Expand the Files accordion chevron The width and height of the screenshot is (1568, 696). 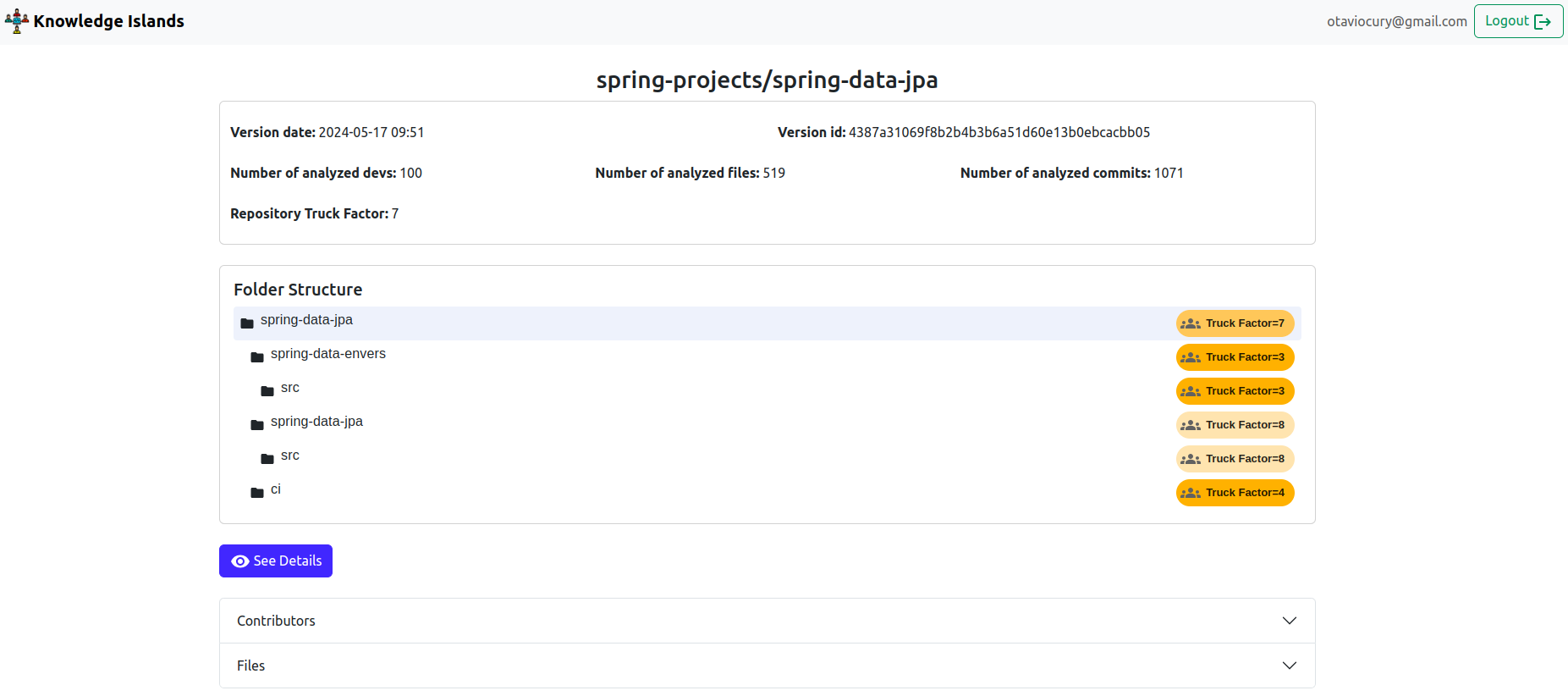coord(1289,666)
